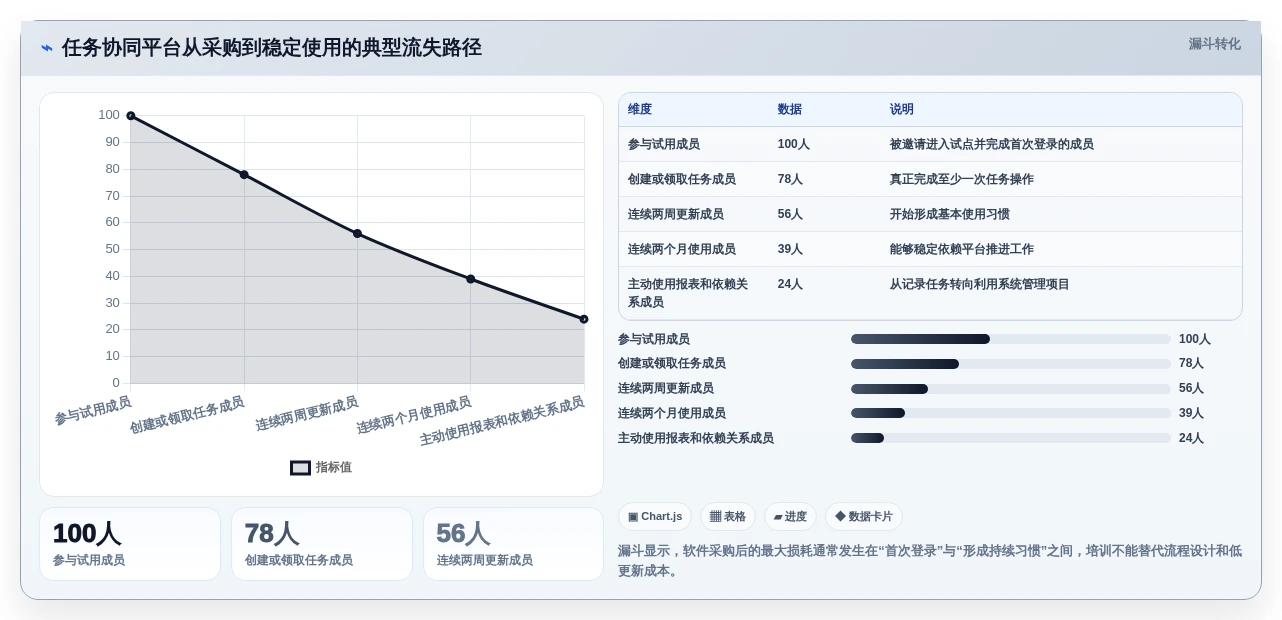Click the 表格 tag chip
Image resolution: width=1282 pixels, height=620 pixels.
[728, 516]
